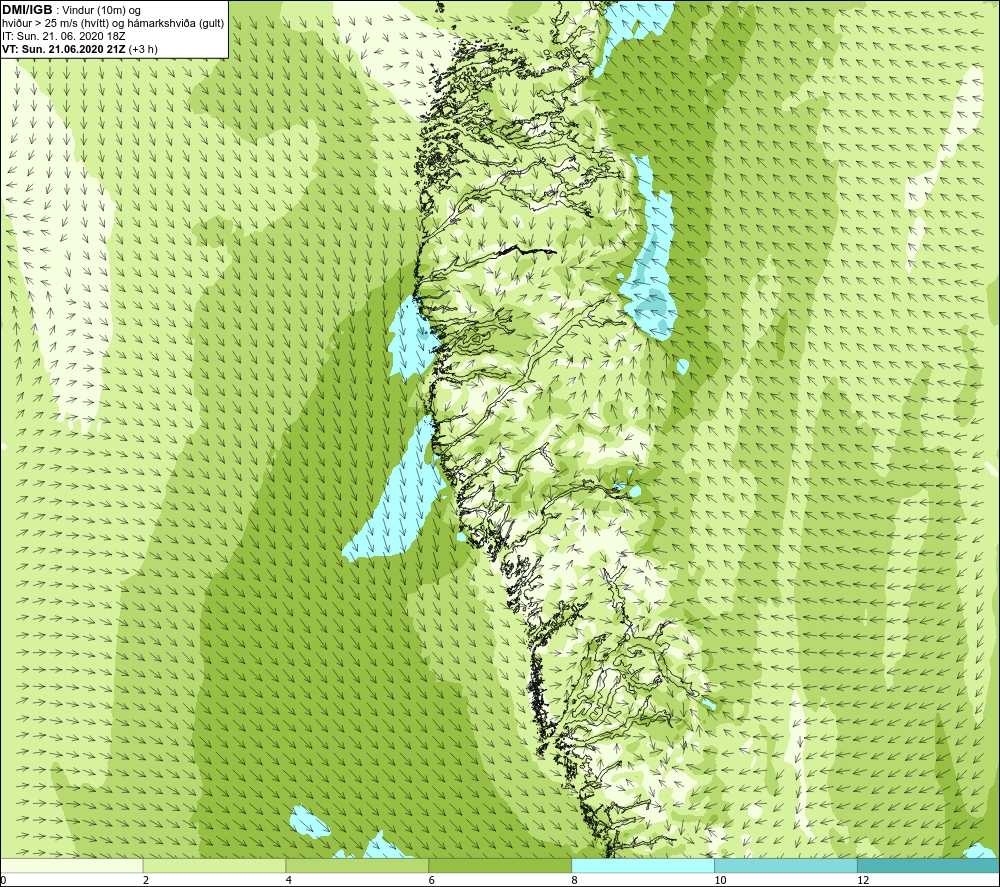
Task: Click the scale label '8'
Action: coord(575,881)
